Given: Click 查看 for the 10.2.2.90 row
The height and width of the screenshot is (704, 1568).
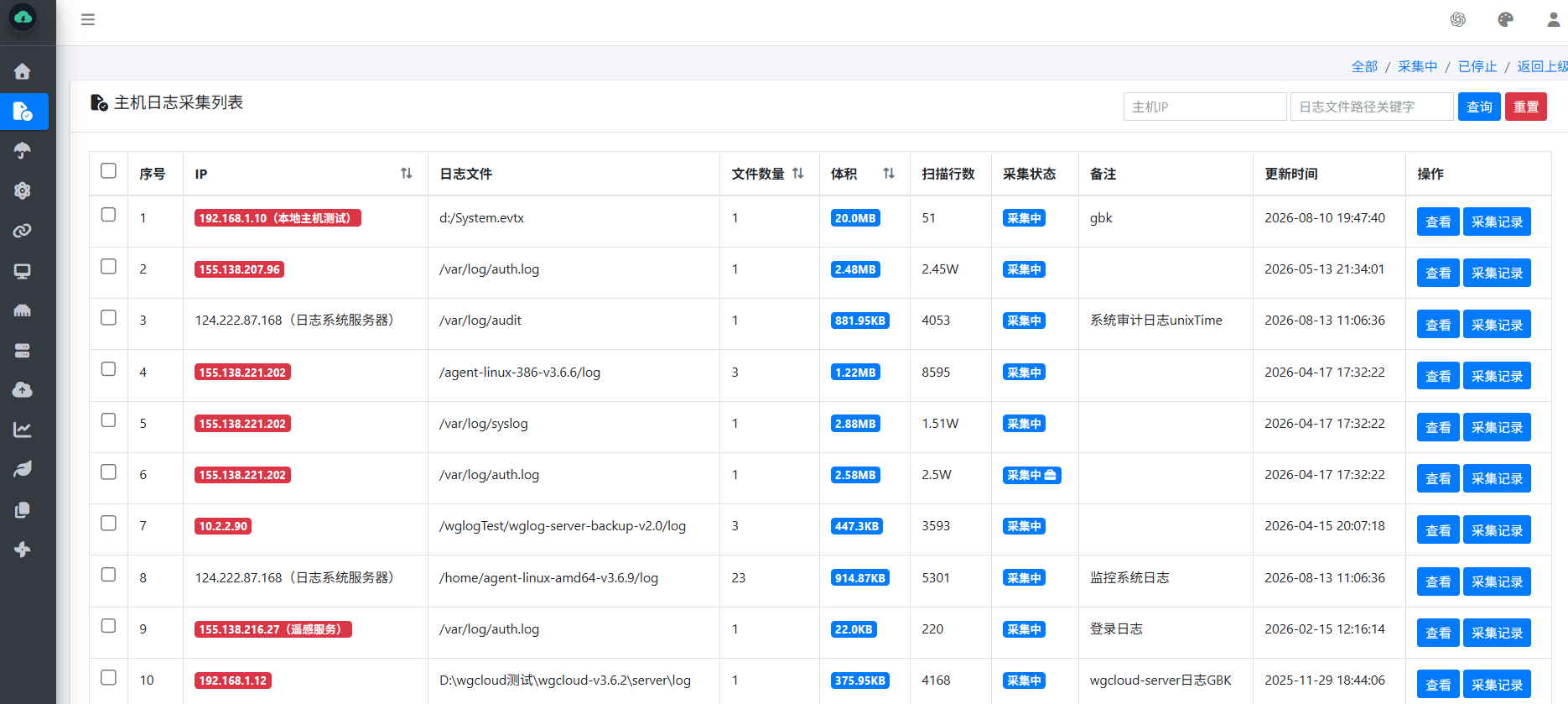Looking at the screenshot, I should pyautogui.click(x=1438, y=530).
